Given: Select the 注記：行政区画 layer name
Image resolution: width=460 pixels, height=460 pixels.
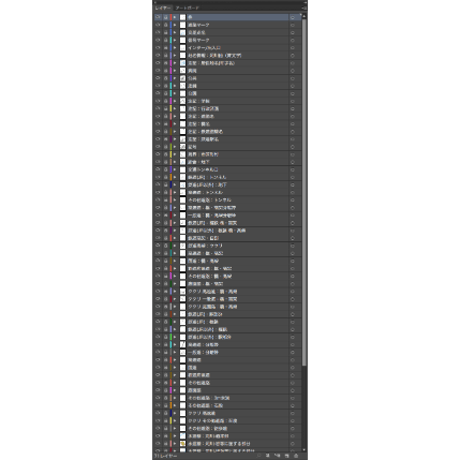Looking at the screenshot, I should (x=203, y=109).
